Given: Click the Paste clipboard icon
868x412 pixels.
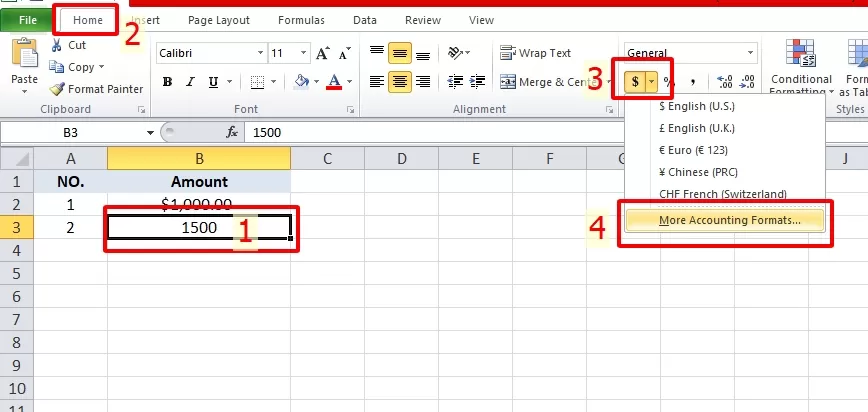Looking at the screenshot, I should pyautogui.click(x=24, y=53).
